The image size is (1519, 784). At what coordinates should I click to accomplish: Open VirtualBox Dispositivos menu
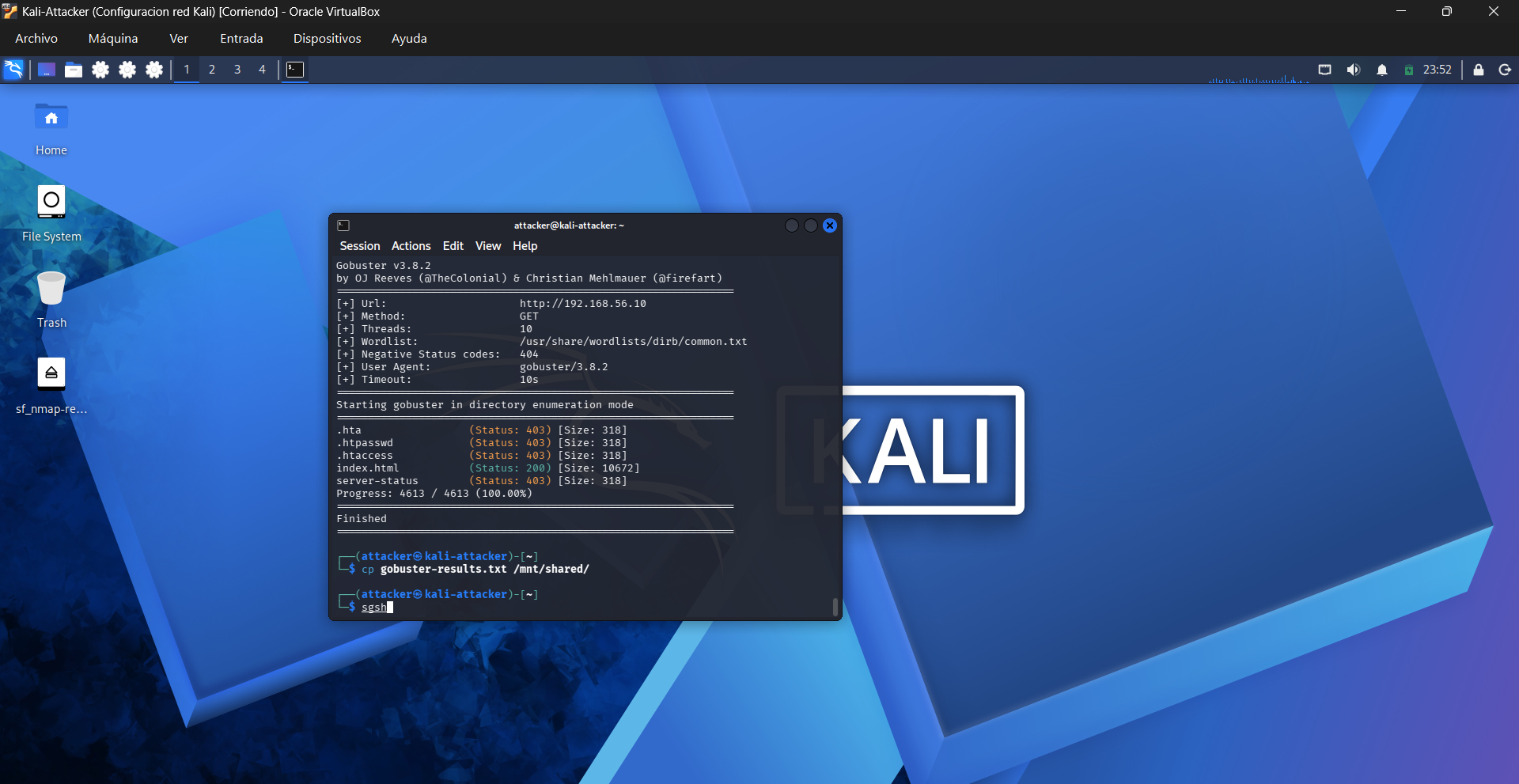tap(328, 39)
